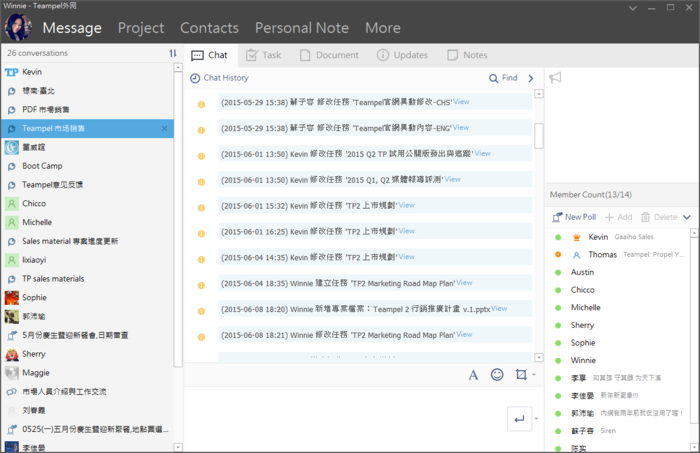Select Michelle in conversation list
The width and height of the screenshot is (700, 453).
click(88, 222)
